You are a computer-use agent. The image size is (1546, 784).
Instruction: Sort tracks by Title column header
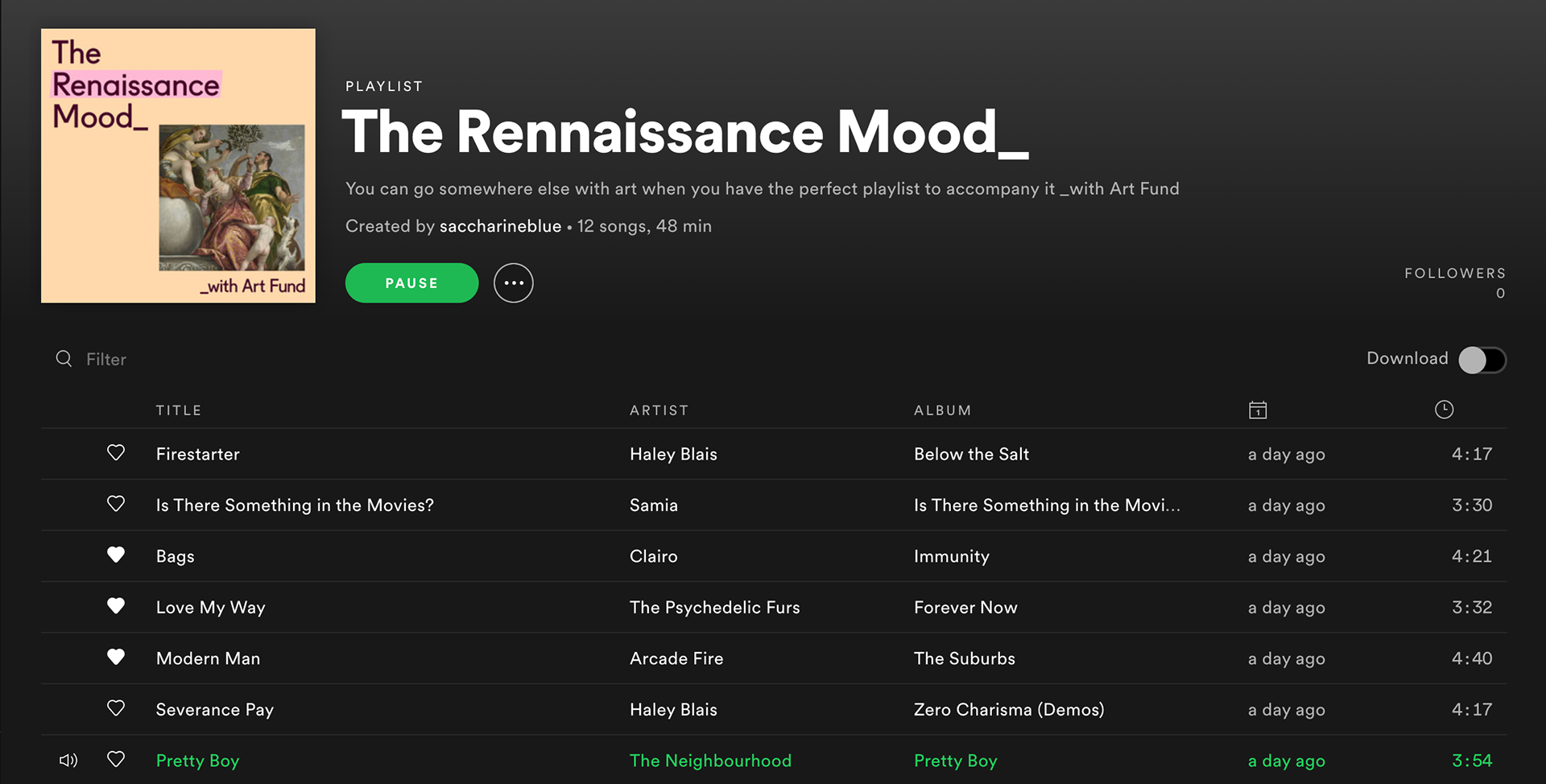tap(179, 411)
